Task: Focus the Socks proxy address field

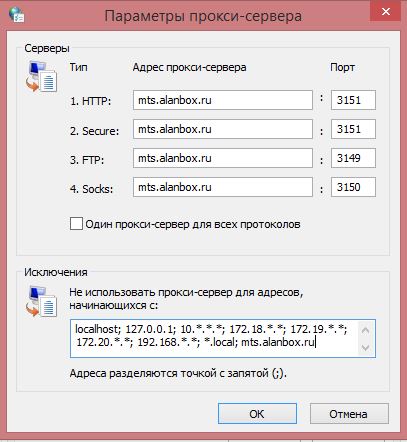Action: tap(223, 187)
